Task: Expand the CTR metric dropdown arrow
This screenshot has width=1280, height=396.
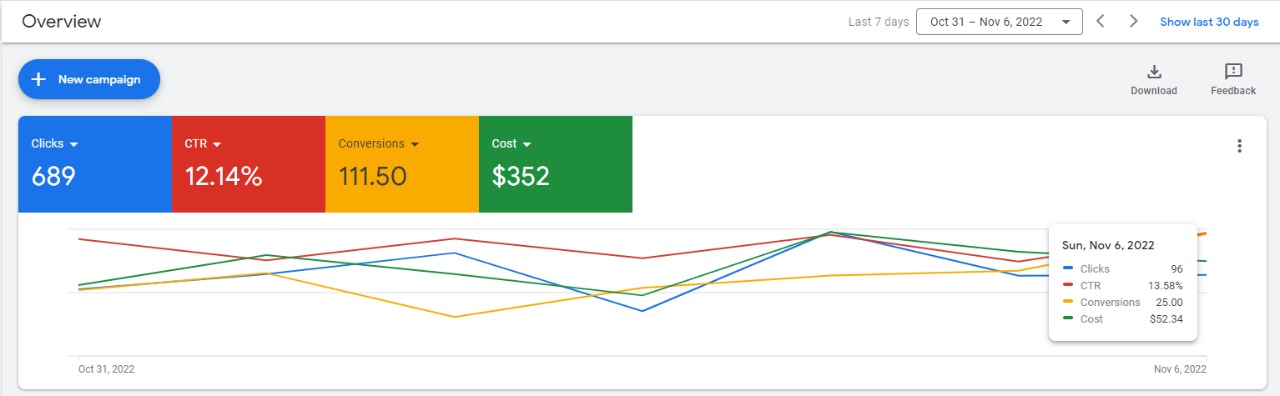Action: click(216, 144)
